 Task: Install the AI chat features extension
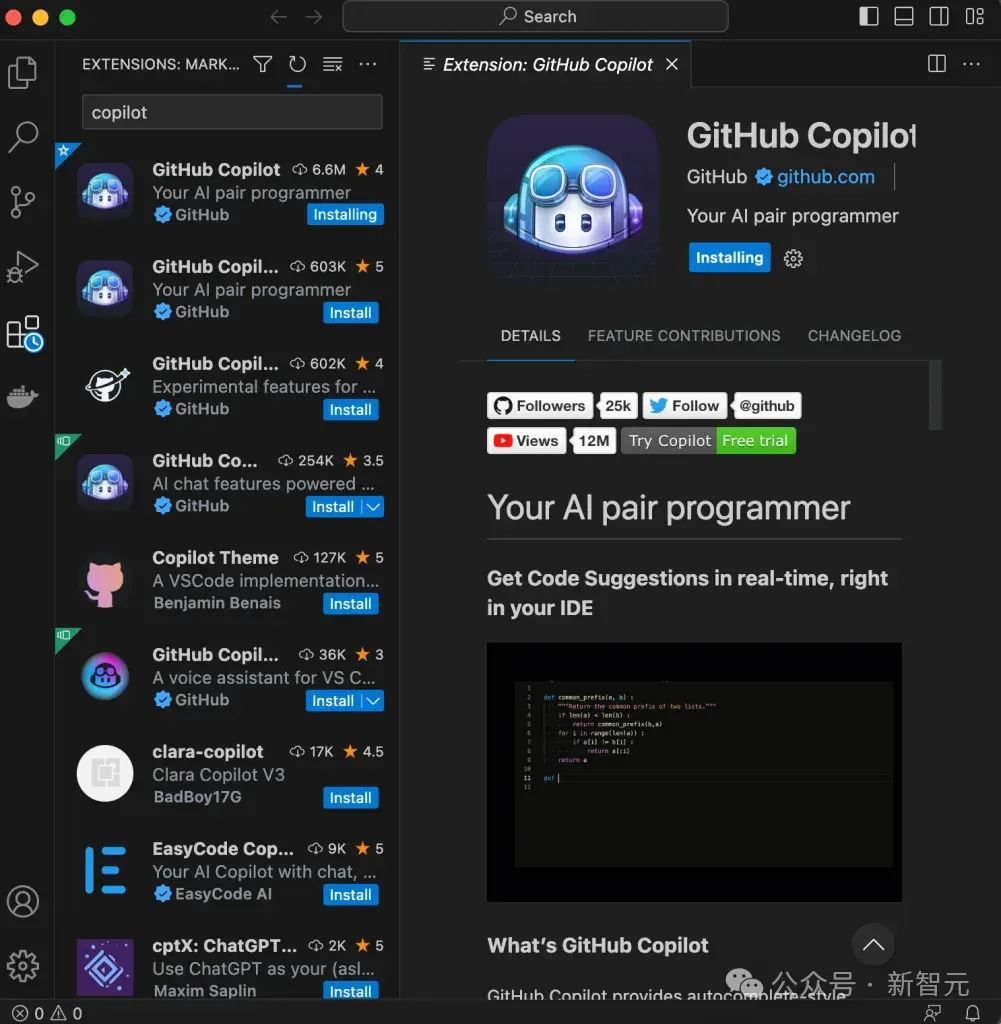(333, 507)
